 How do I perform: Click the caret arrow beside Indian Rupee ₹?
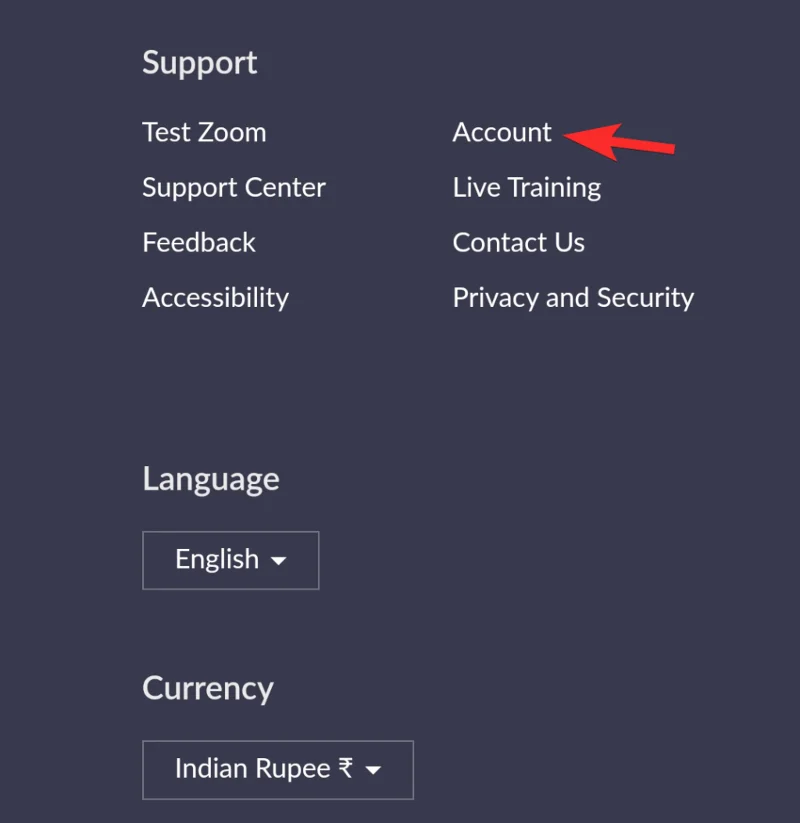(x=373, y=770)
